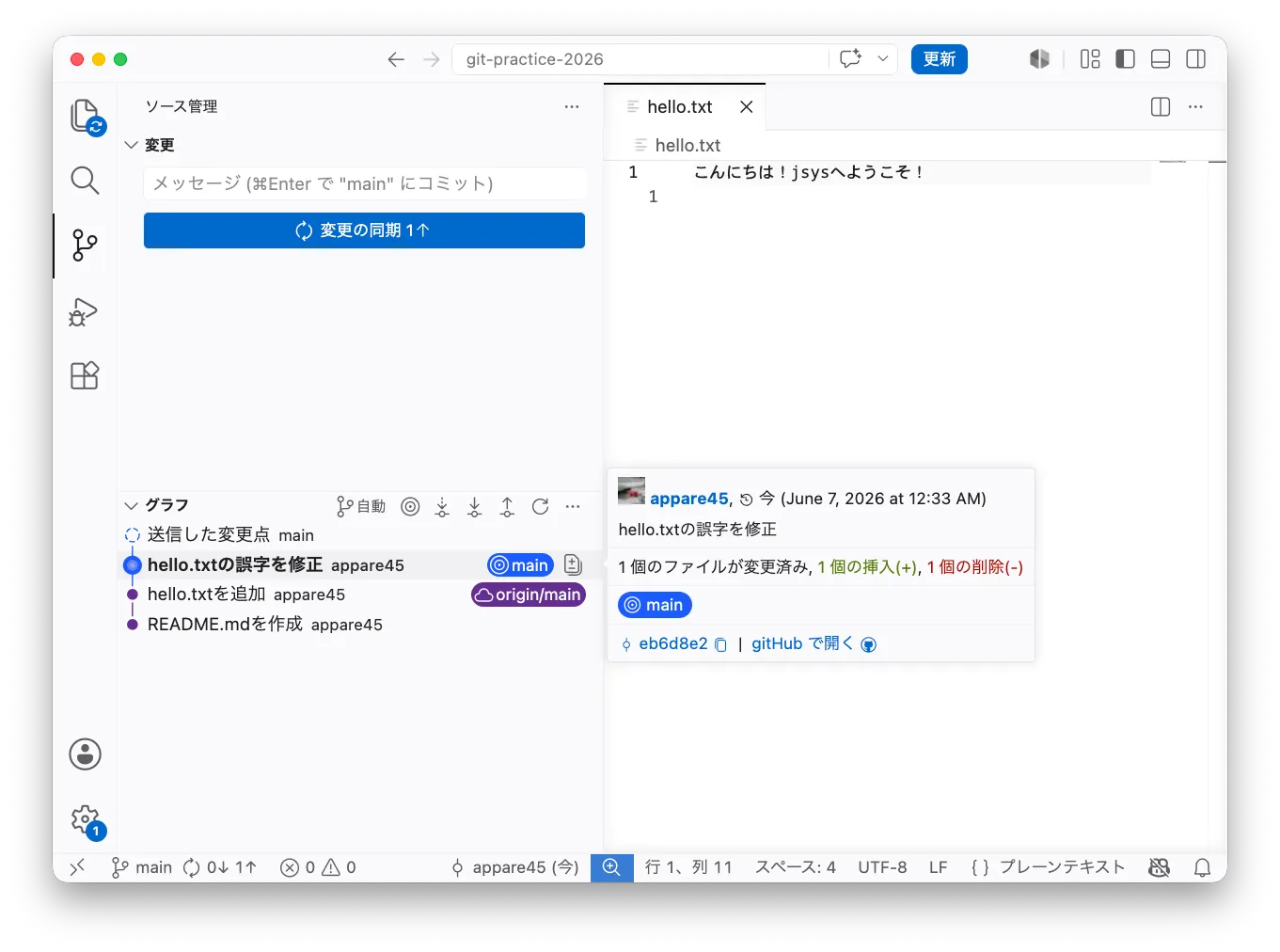Screen dimensions: 1280x952
Task: Open the Source Control view icon
Action: 85,246
